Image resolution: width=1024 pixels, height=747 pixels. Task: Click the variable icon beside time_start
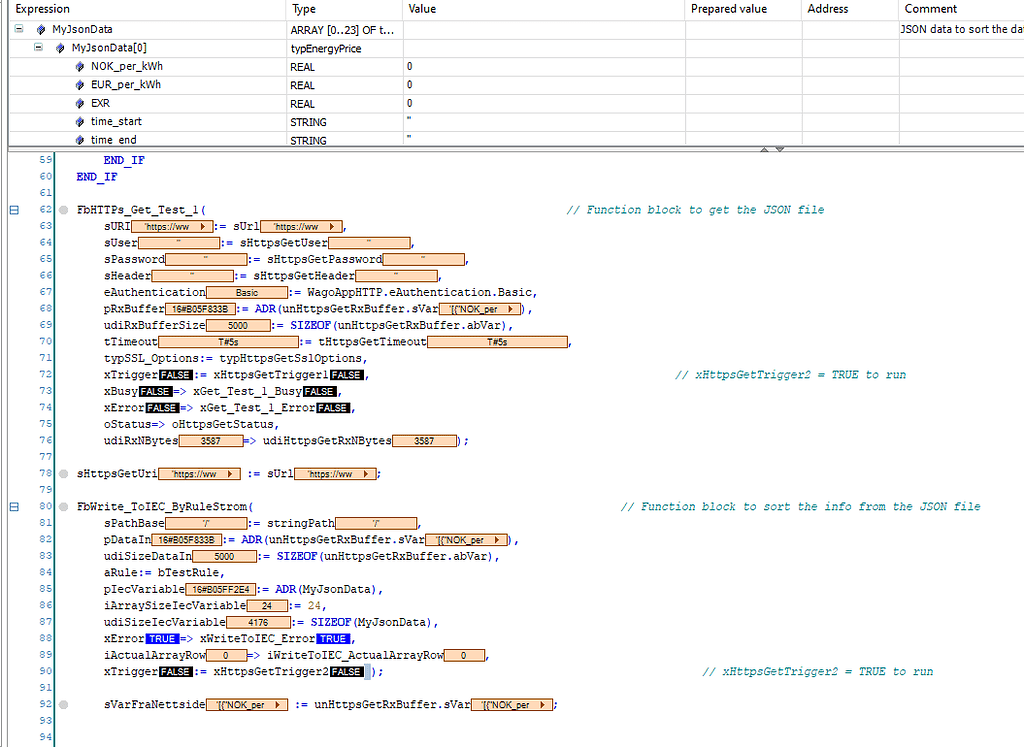(80, 122)
